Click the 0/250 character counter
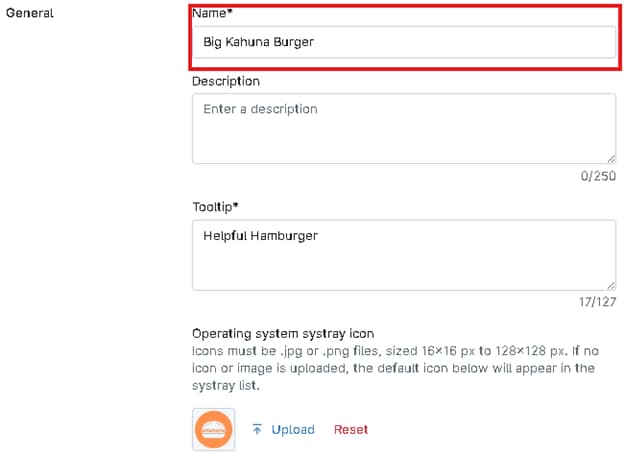 click(599, 176)
